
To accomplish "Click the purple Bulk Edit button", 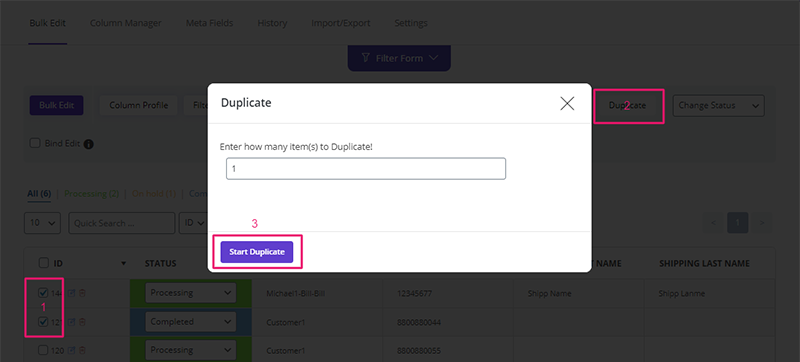I will click(56, 106).
